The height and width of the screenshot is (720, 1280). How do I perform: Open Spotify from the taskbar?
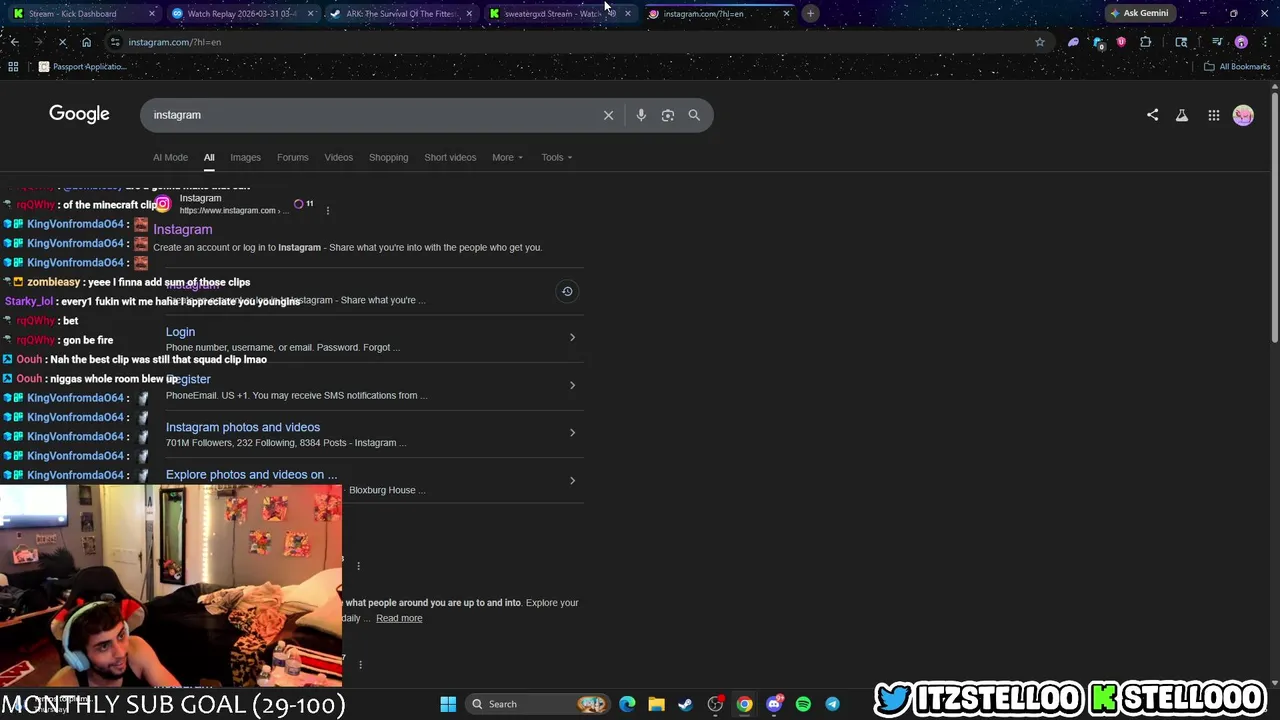(x=803, y=704)
